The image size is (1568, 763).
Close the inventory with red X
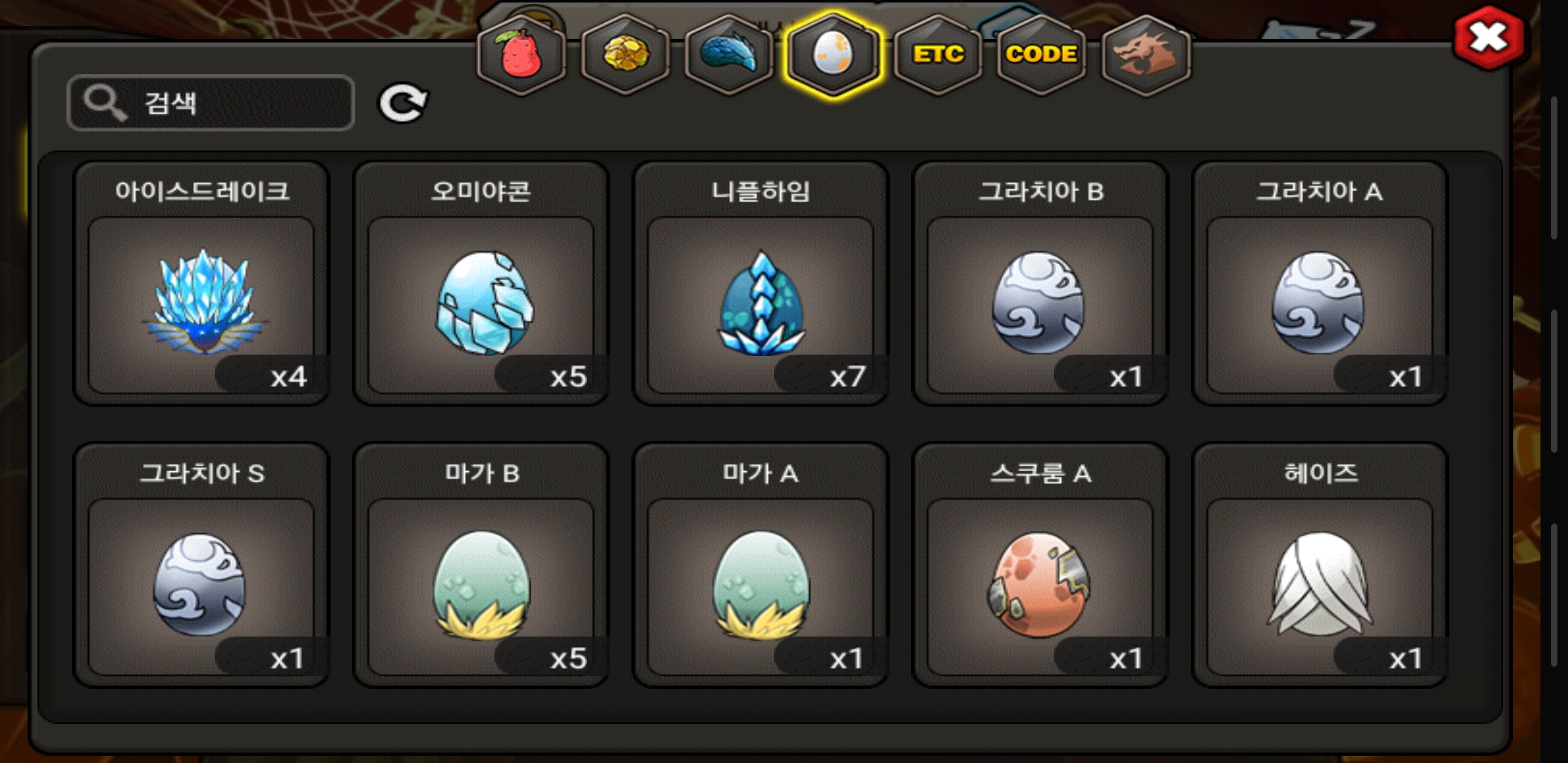tap(1488, 37)
